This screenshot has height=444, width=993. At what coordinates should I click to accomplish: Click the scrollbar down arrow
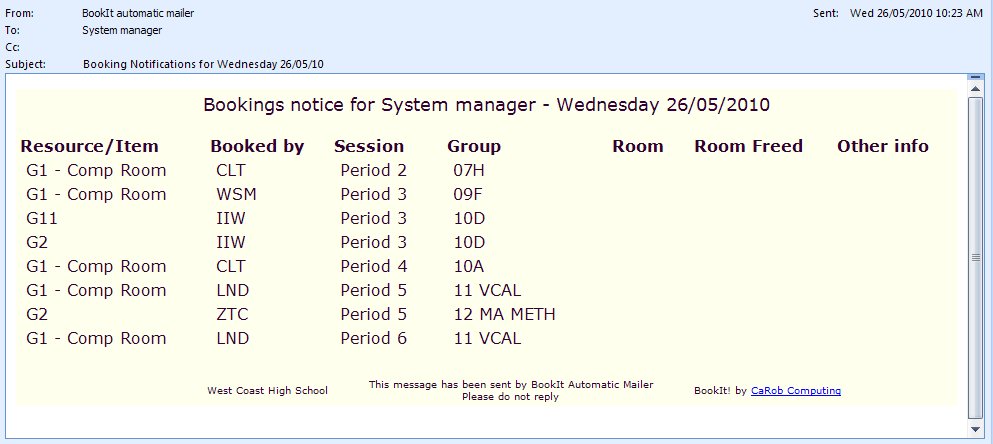[976, 430]
